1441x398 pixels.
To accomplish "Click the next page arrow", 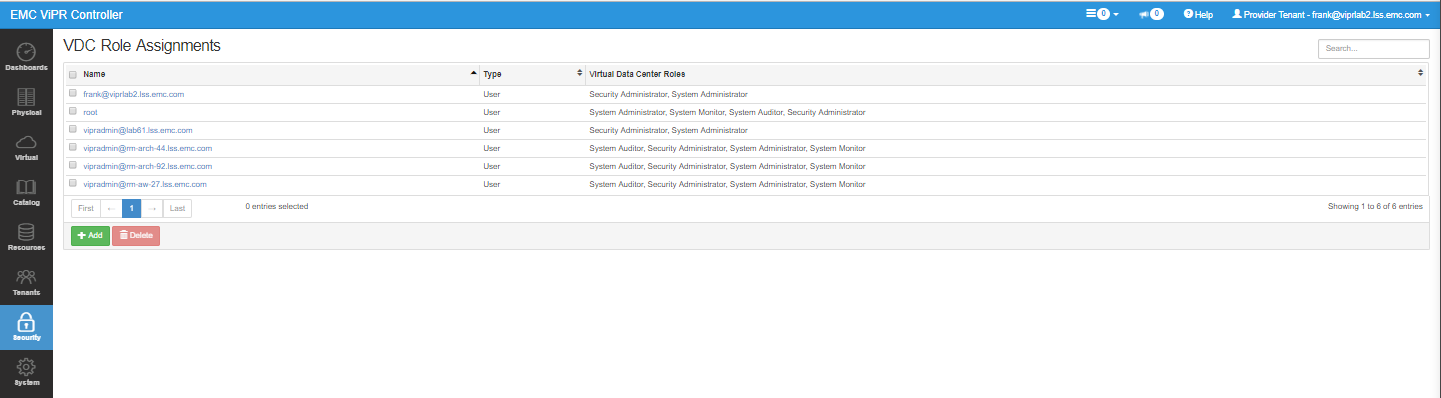I will pos(152,208).
